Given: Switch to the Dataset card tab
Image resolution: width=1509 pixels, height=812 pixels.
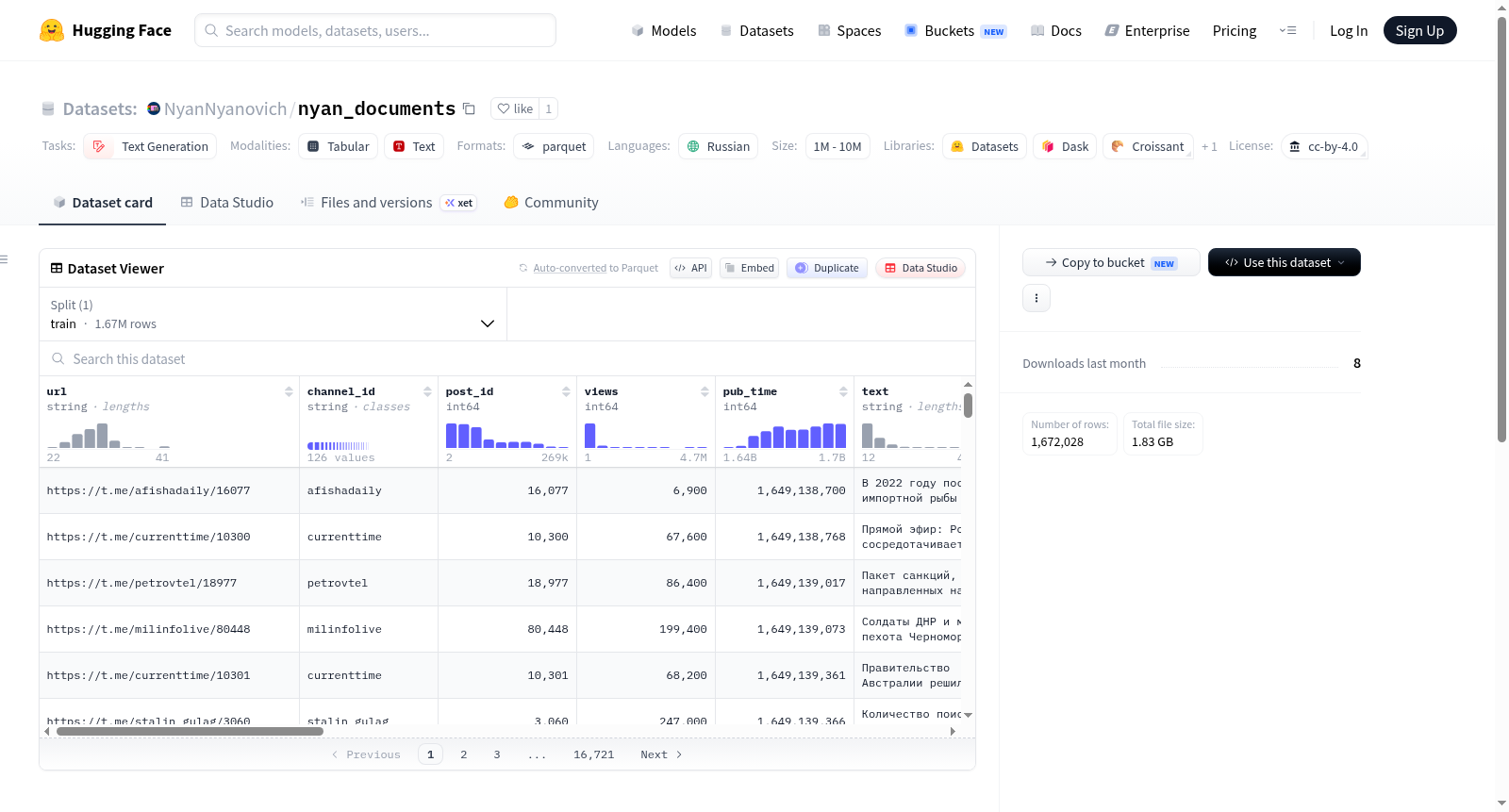Looking at the screenshot, I should click(x=103, y=202).
